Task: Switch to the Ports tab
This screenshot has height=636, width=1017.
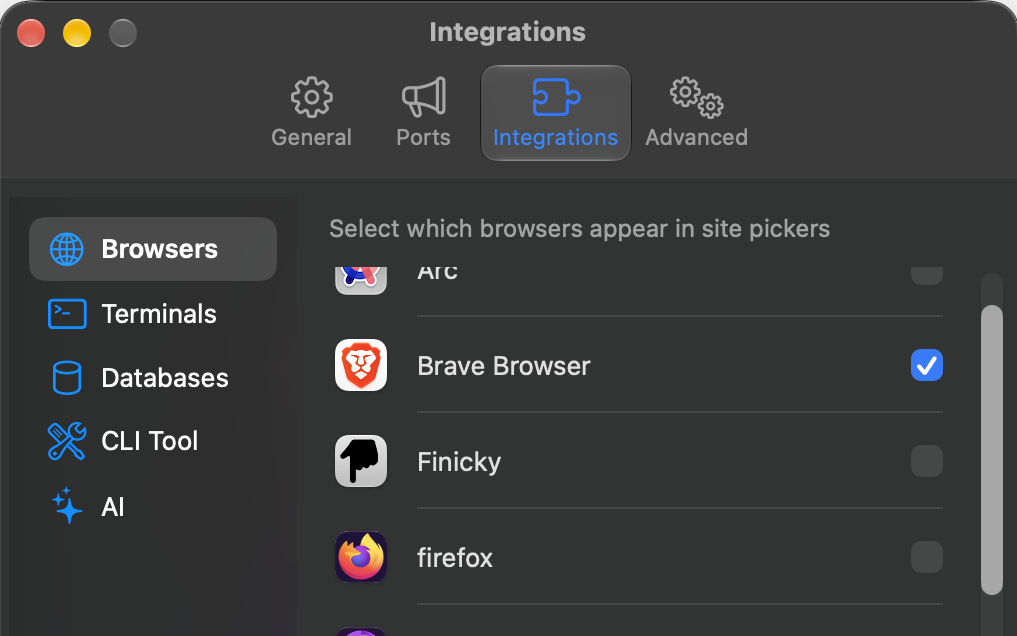Action: pyautogui.click(x=424, y=113)
